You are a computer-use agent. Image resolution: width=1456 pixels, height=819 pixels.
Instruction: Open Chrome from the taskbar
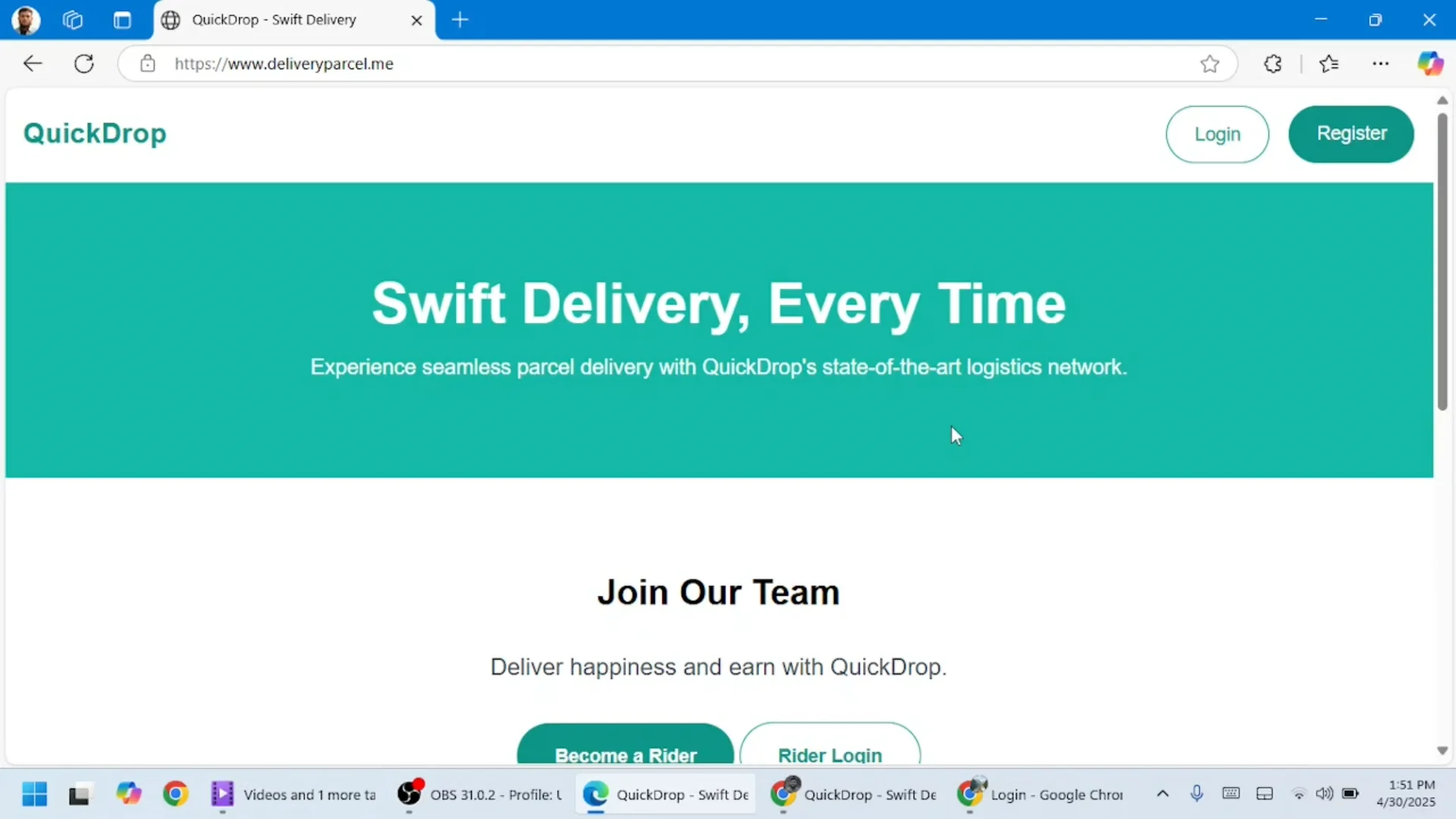click(176, 794)
